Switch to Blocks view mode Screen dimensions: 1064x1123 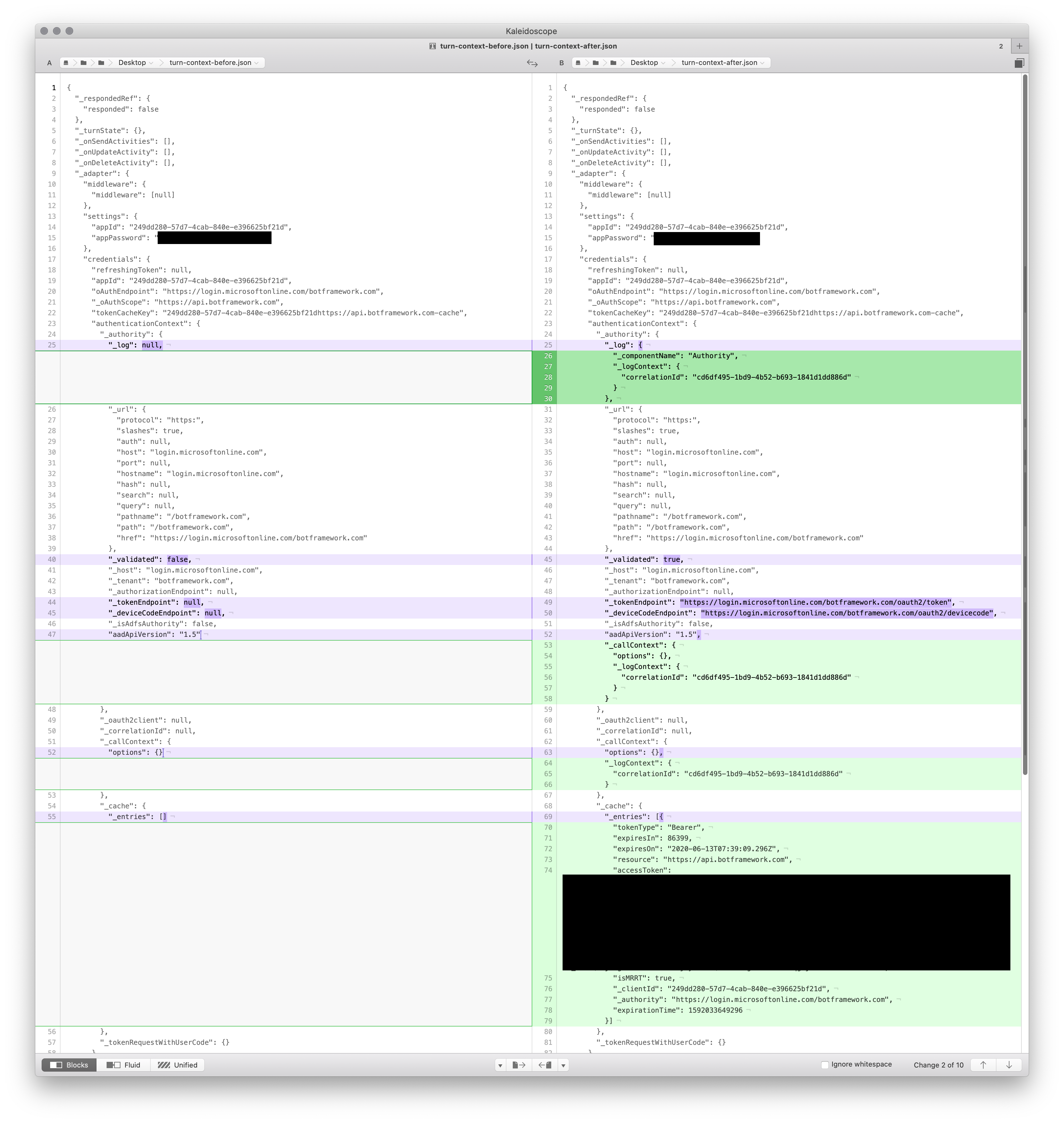(69, 1065)
